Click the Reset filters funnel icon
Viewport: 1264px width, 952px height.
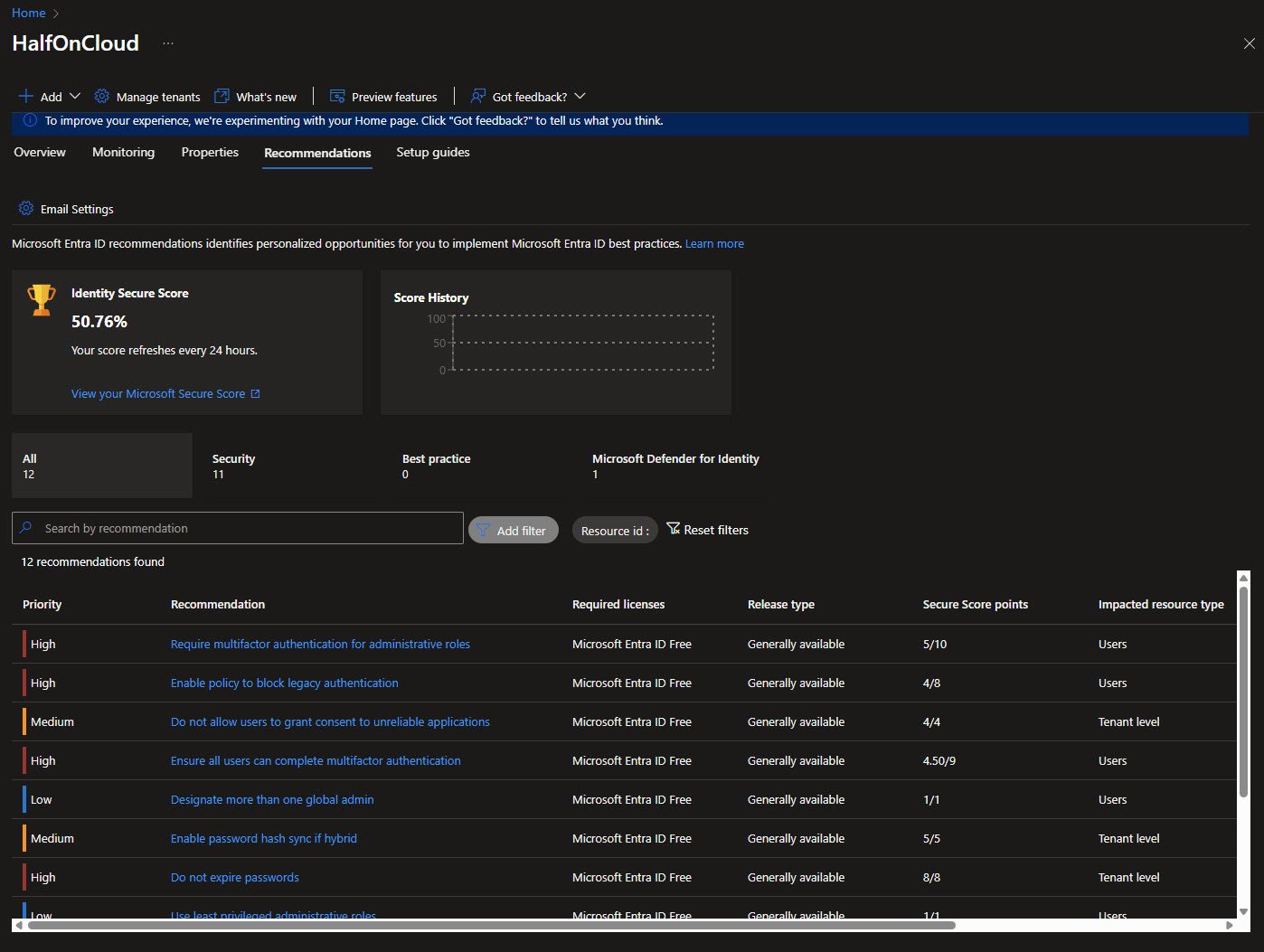[674, 529]
